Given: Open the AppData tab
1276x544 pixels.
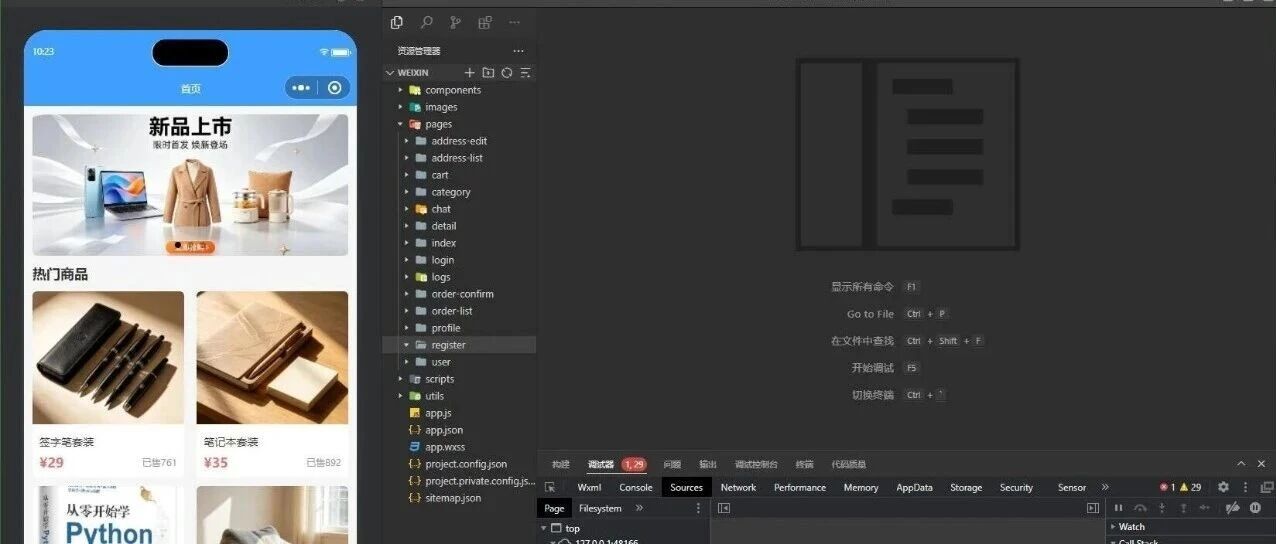Looking at the screenshot, I should [x=914, y=487].
